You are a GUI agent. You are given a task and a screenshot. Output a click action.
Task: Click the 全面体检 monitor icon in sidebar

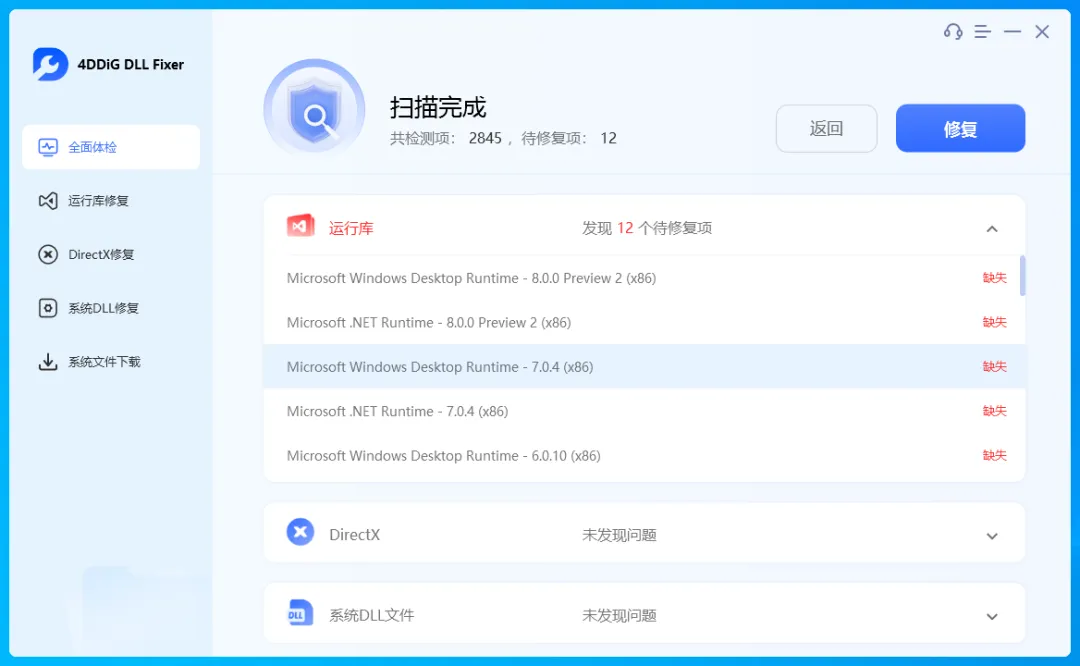48,147
